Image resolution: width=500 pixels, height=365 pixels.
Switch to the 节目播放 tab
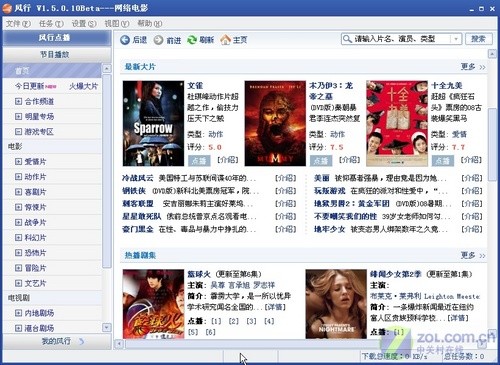point(57,54)
